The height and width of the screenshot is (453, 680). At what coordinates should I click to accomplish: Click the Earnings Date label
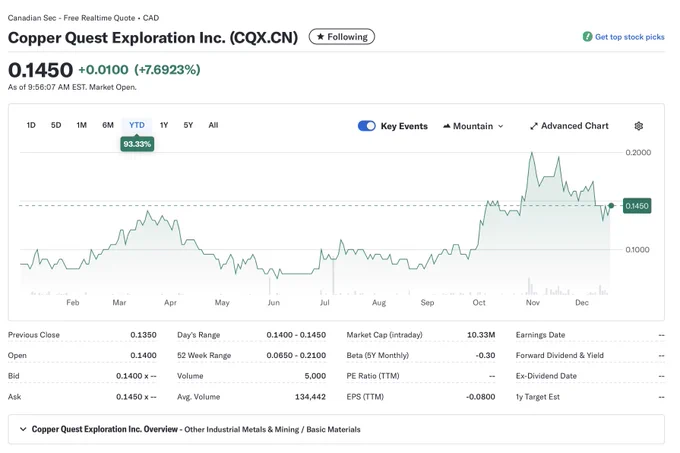[540, 335]
